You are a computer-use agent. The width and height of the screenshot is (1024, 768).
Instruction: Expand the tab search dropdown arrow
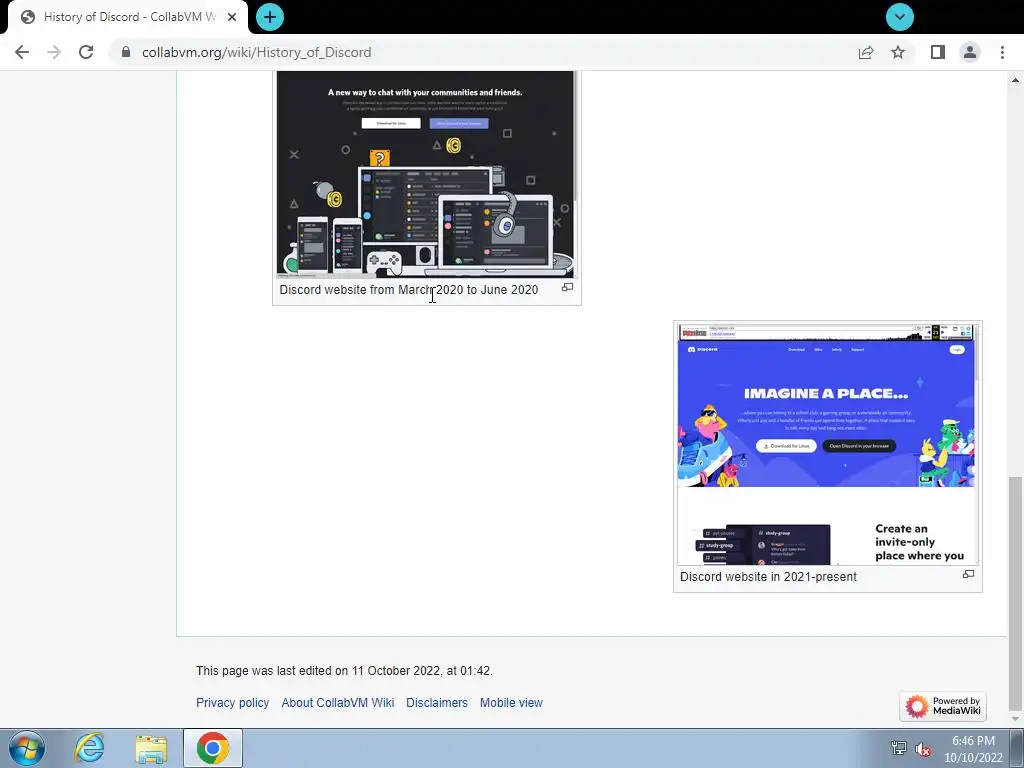click(900, 17)
